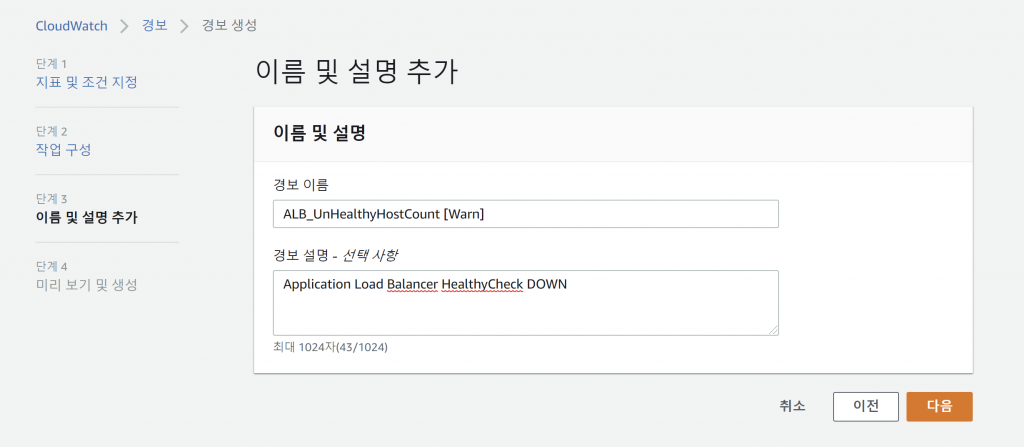1024x447 pixels.
Task: Grab the description textarea resize handle
Action: point(774,330)
